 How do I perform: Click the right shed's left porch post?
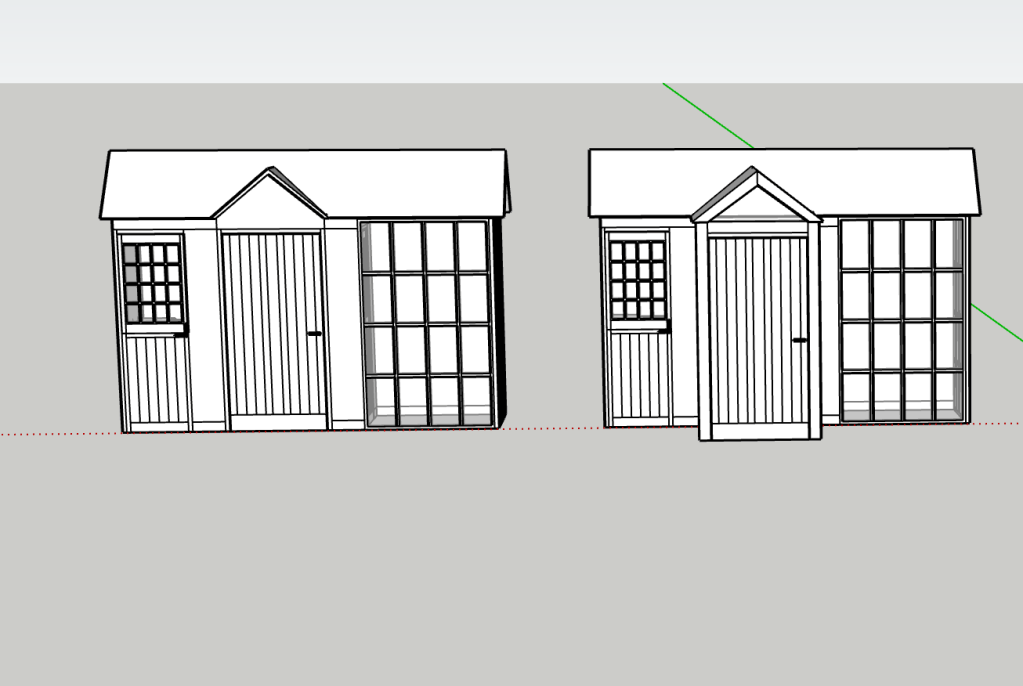[x=703, y=330]
